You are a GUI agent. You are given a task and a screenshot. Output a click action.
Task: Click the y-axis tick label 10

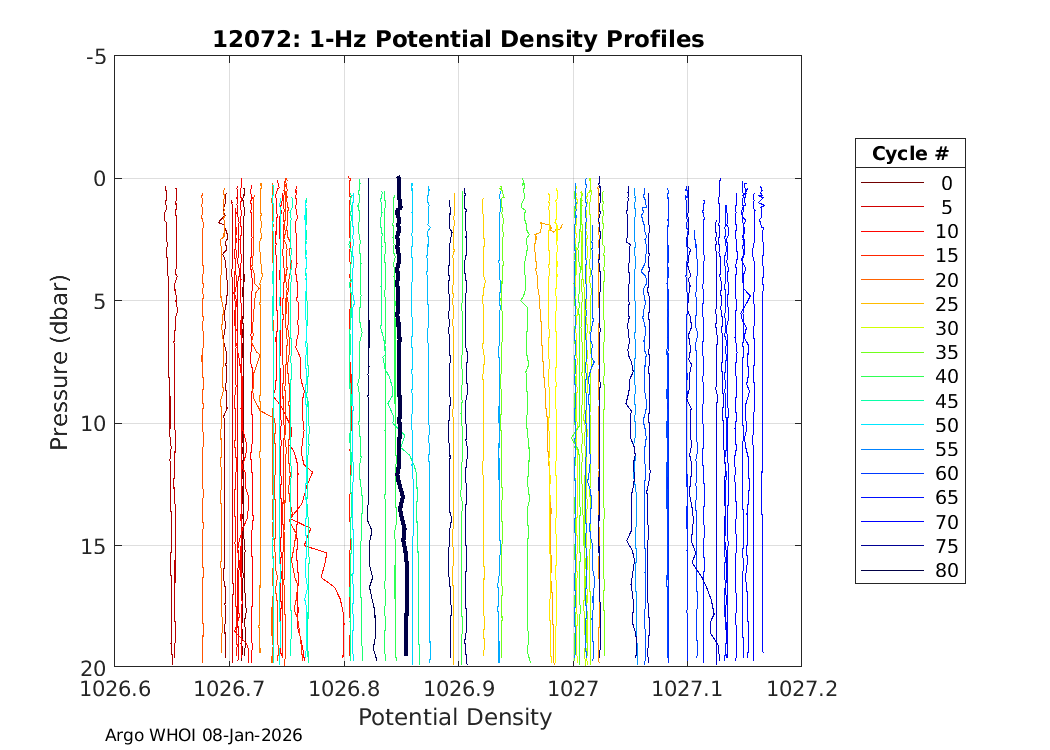tap(95, 423)
